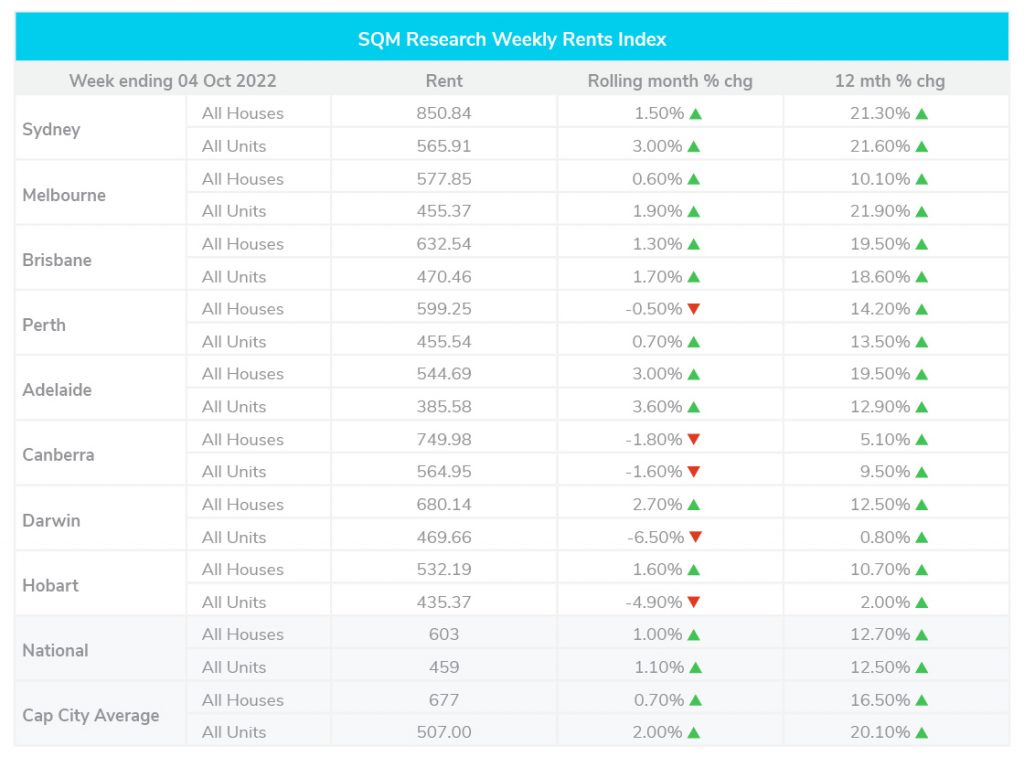Click the 599.25 rent value
The image size is (1024, 757).
pyautogui.click(x=444, y=309)
